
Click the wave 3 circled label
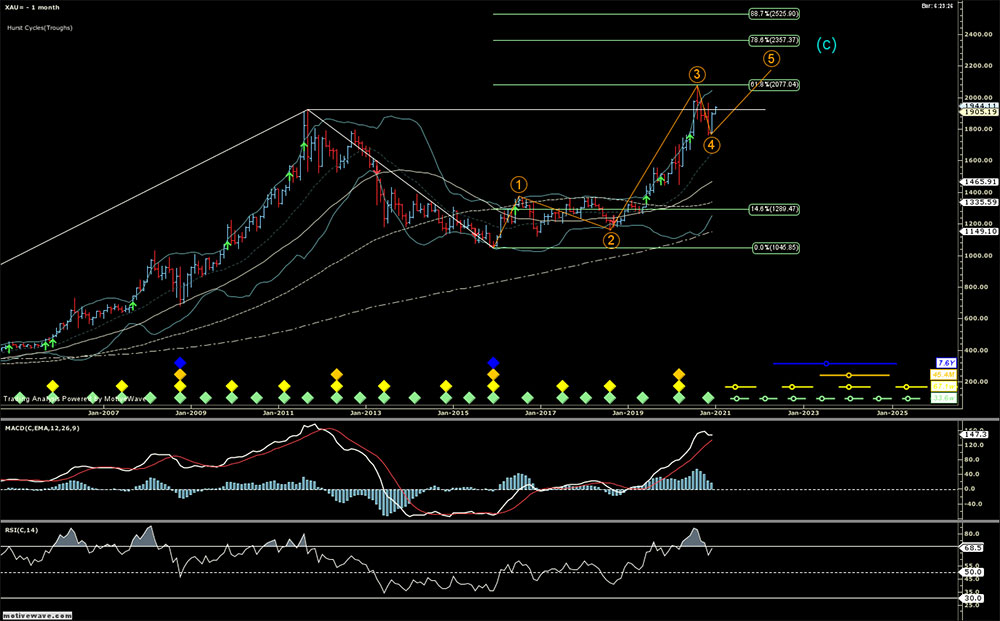click(698, 75)
